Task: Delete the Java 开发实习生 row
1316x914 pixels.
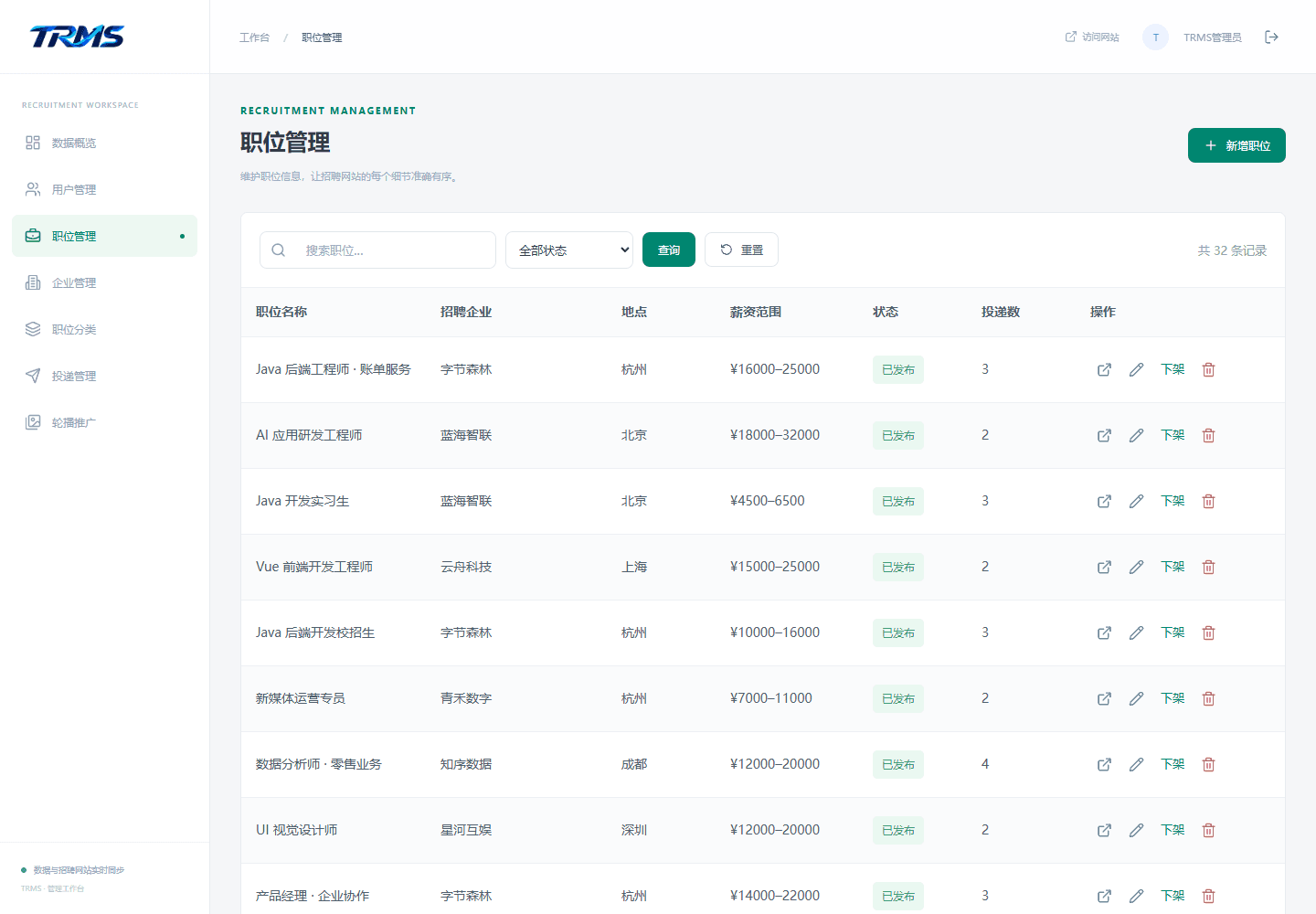Action: click(1208, 502)
